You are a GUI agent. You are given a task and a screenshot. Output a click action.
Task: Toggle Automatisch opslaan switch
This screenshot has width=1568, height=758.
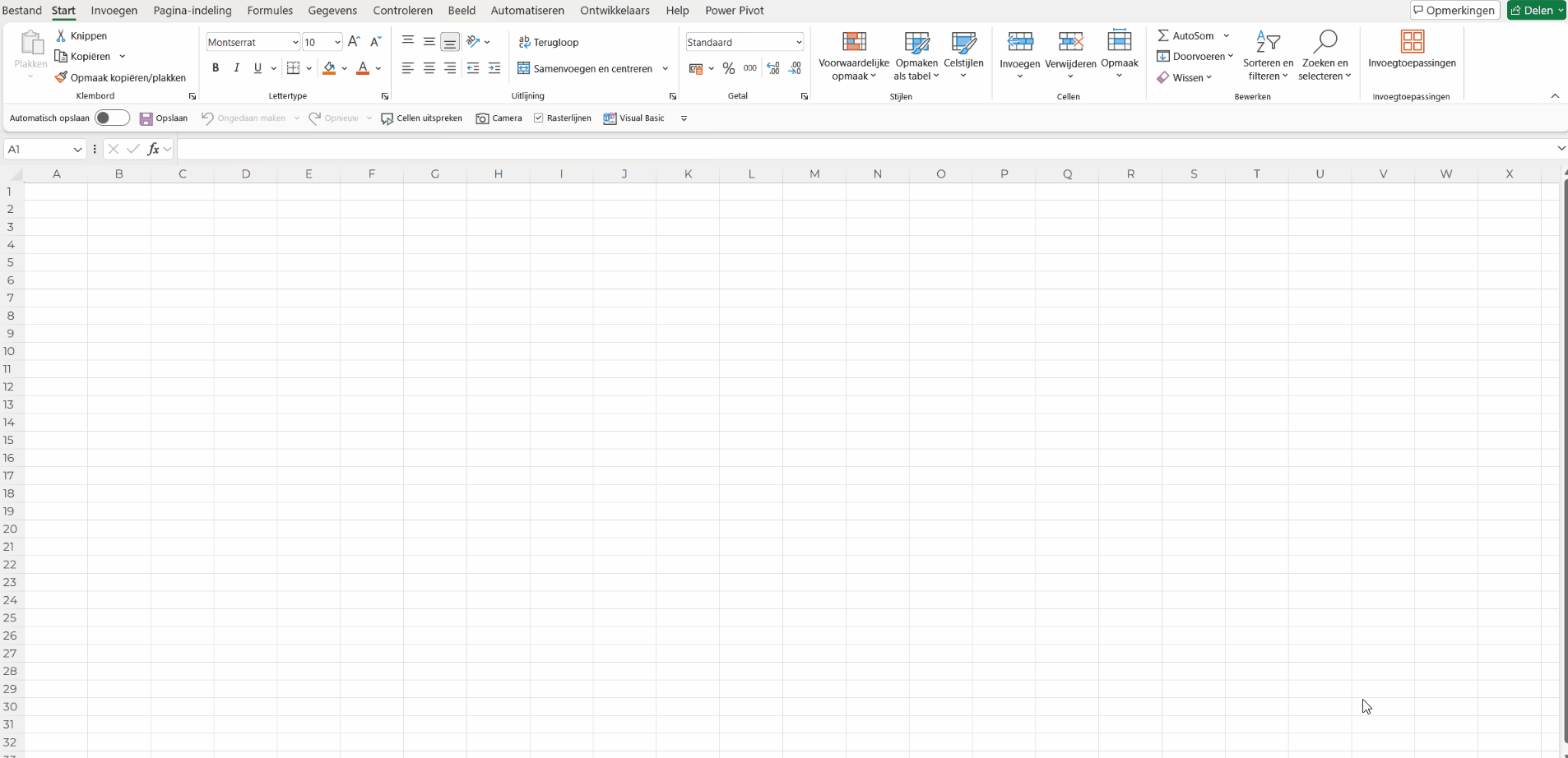(x=113, y=118)
